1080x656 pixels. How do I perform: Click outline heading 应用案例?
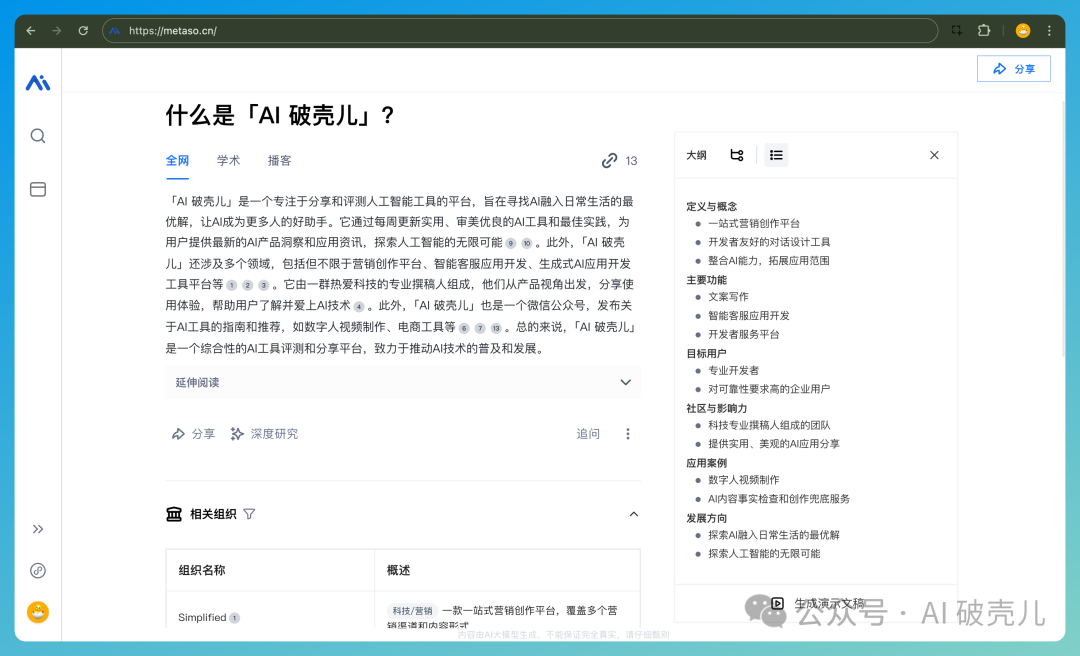[x=707, y=463]
